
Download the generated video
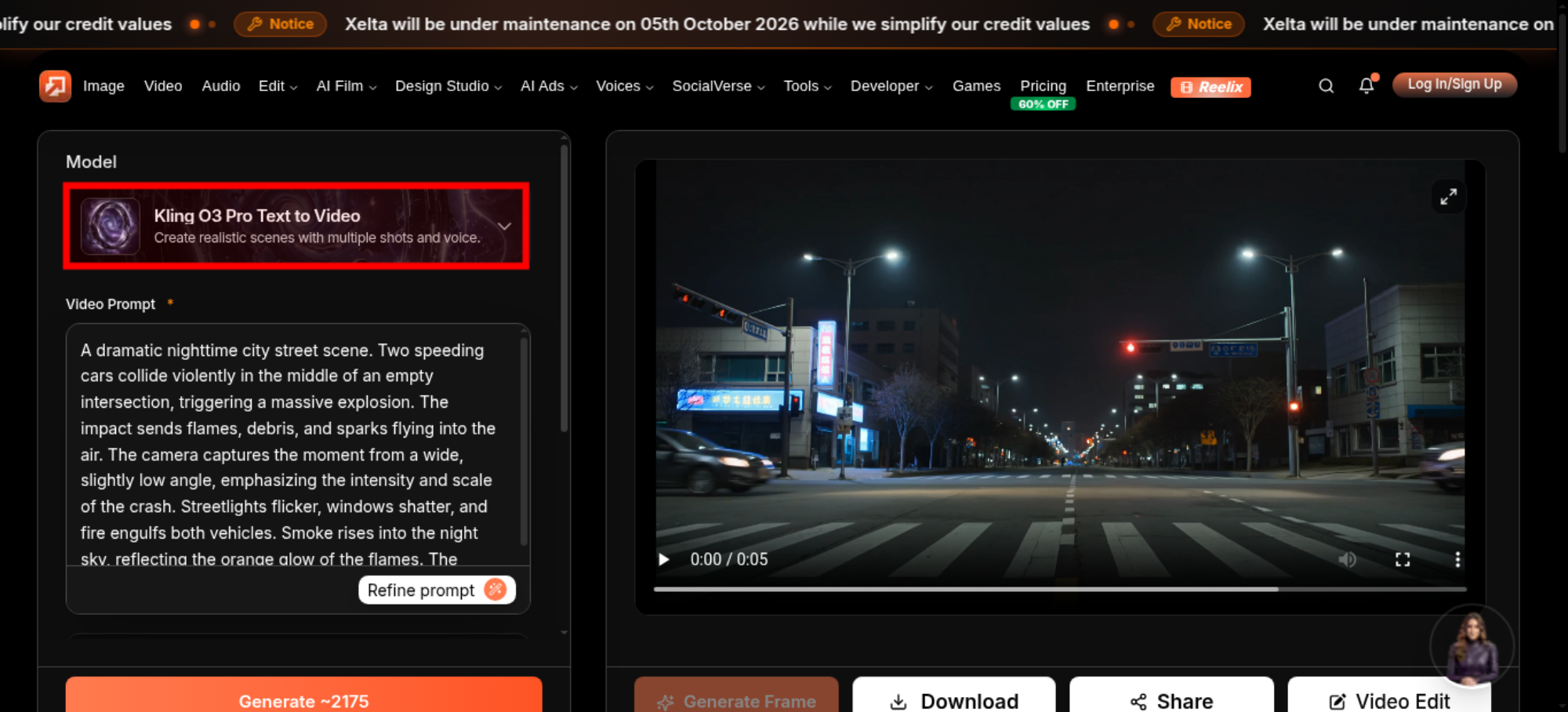(x=954, y=695)
